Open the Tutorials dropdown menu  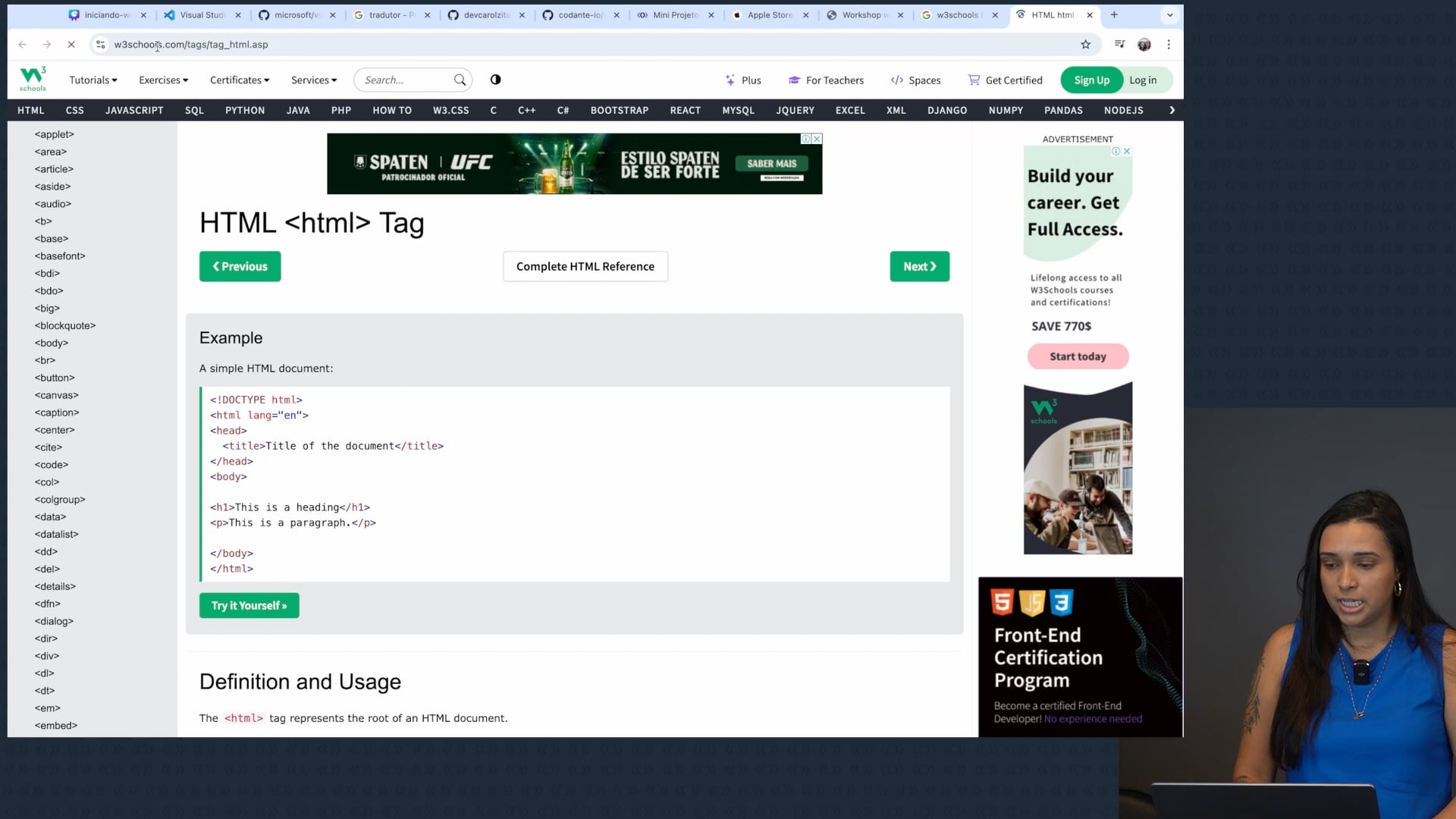click(x=93, y=80)
